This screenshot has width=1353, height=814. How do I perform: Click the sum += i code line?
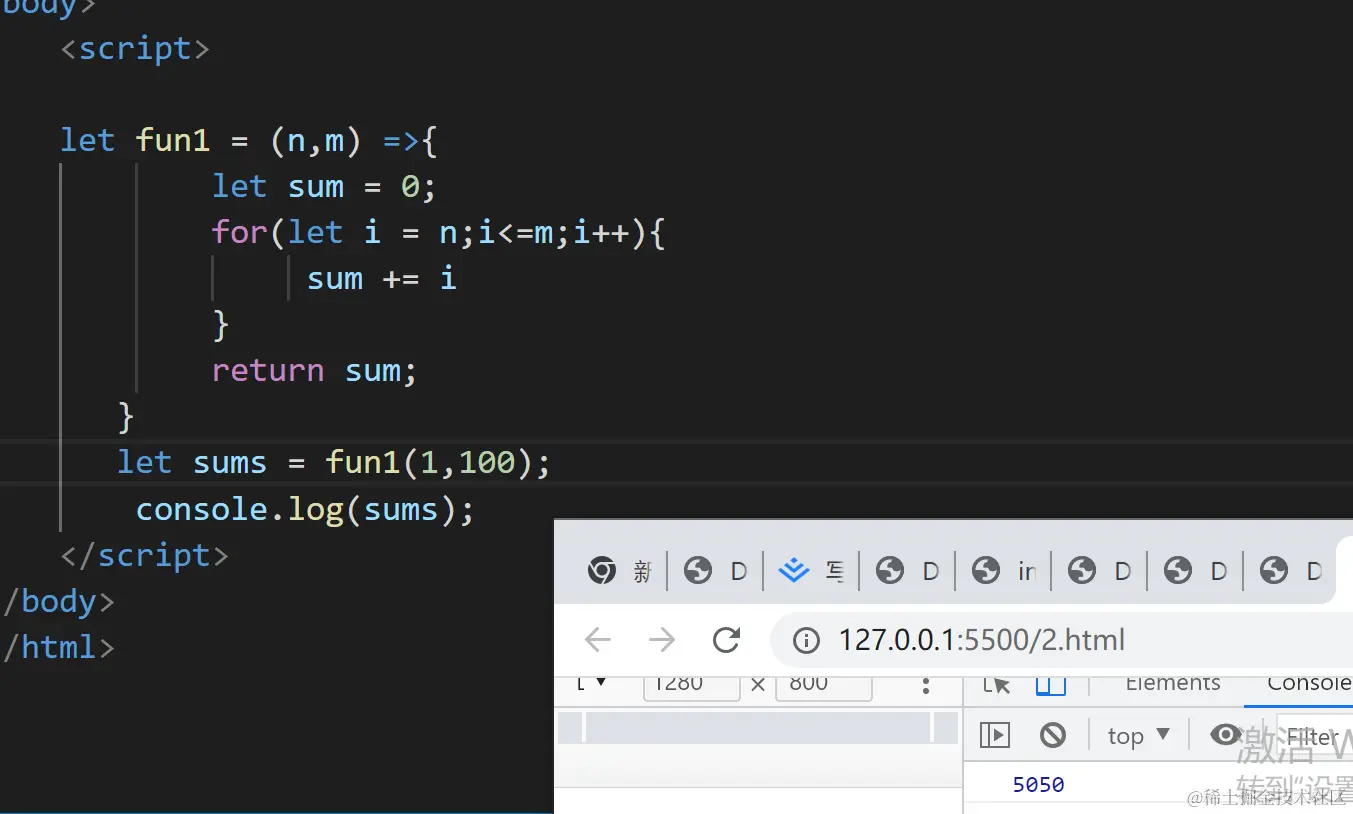pyautogui.click(x=381, y=278)
